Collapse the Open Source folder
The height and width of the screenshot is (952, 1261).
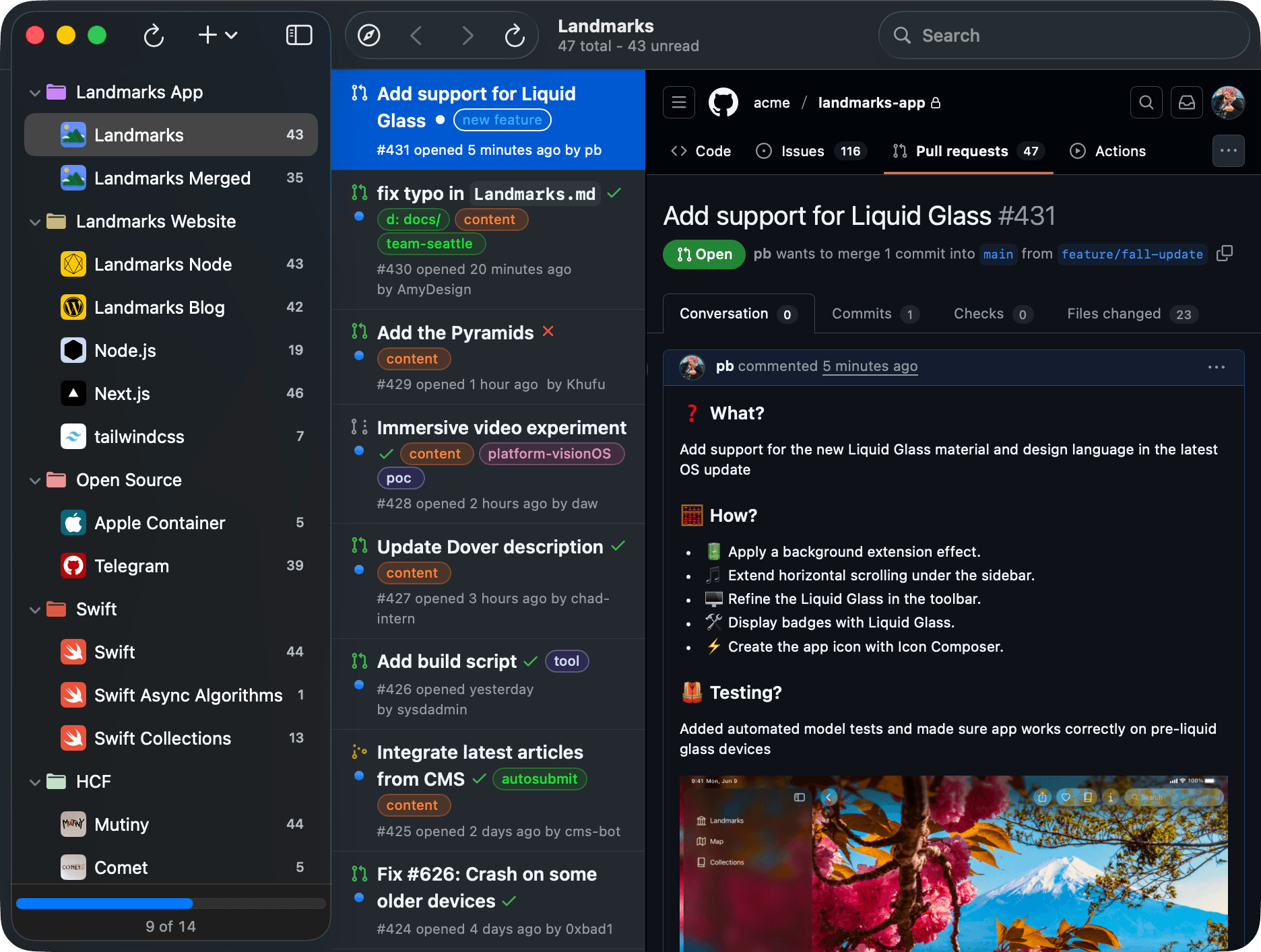(x=35, y=480)
